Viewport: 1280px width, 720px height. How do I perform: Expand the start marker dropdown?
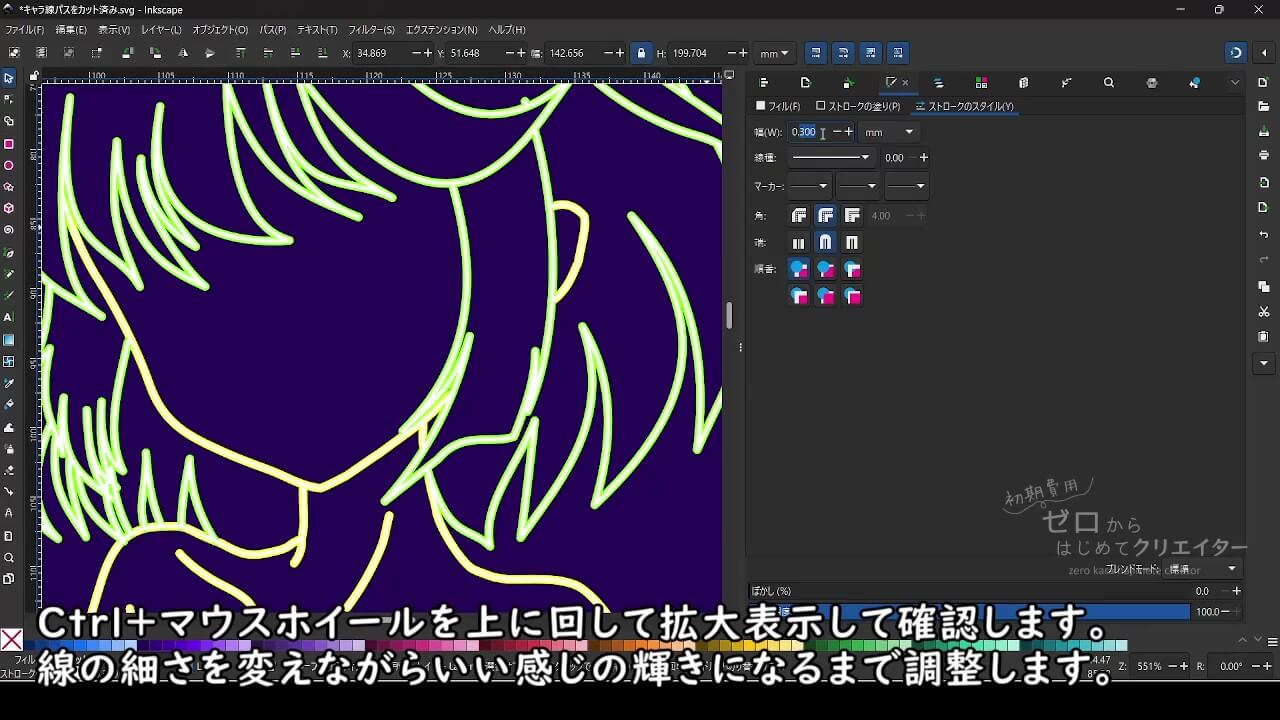coord(809,186)
